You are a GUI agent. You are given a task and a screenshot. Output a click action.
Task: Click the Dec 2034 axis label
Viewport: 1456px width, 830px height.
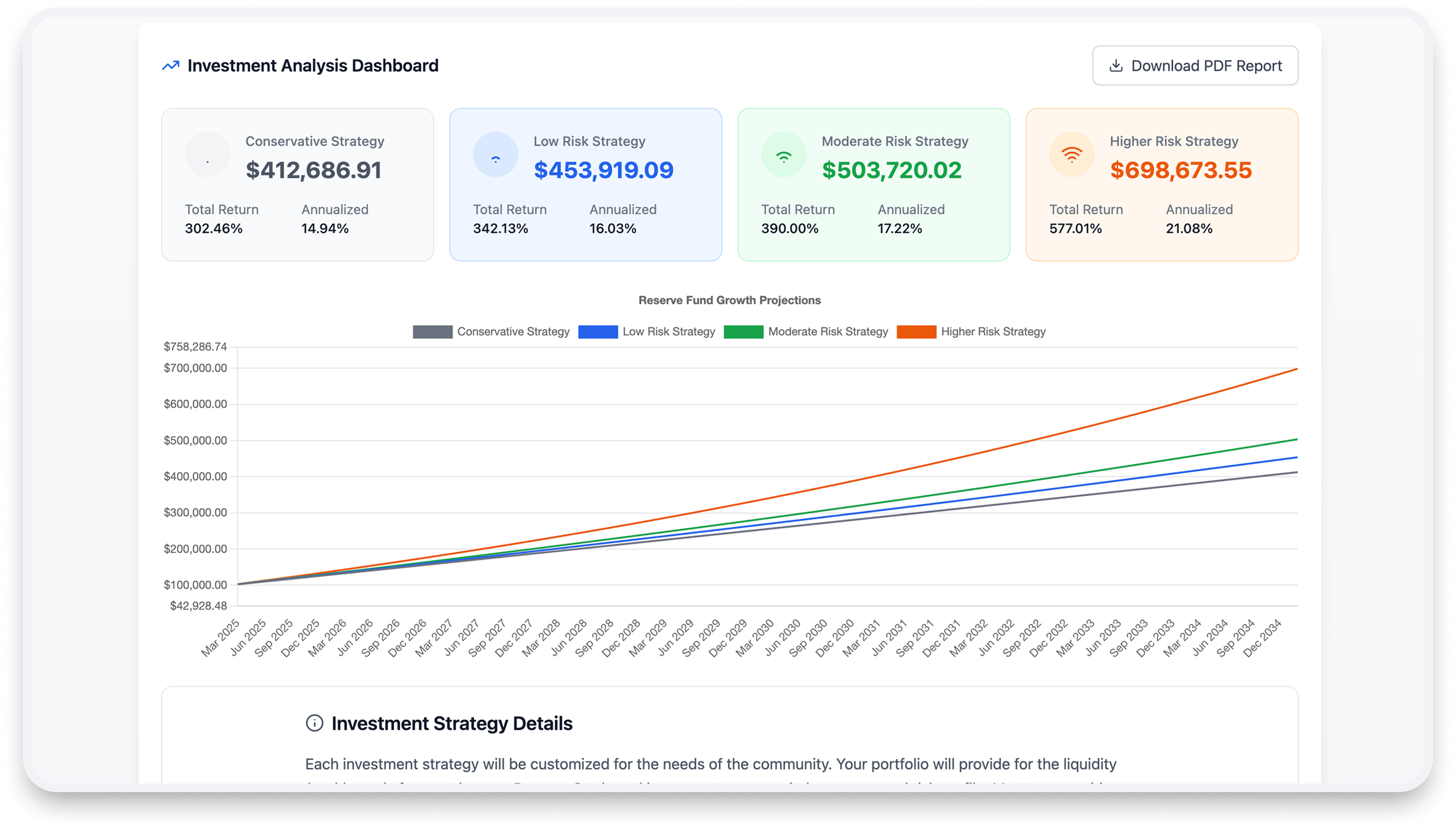[x=1263, y=639]
